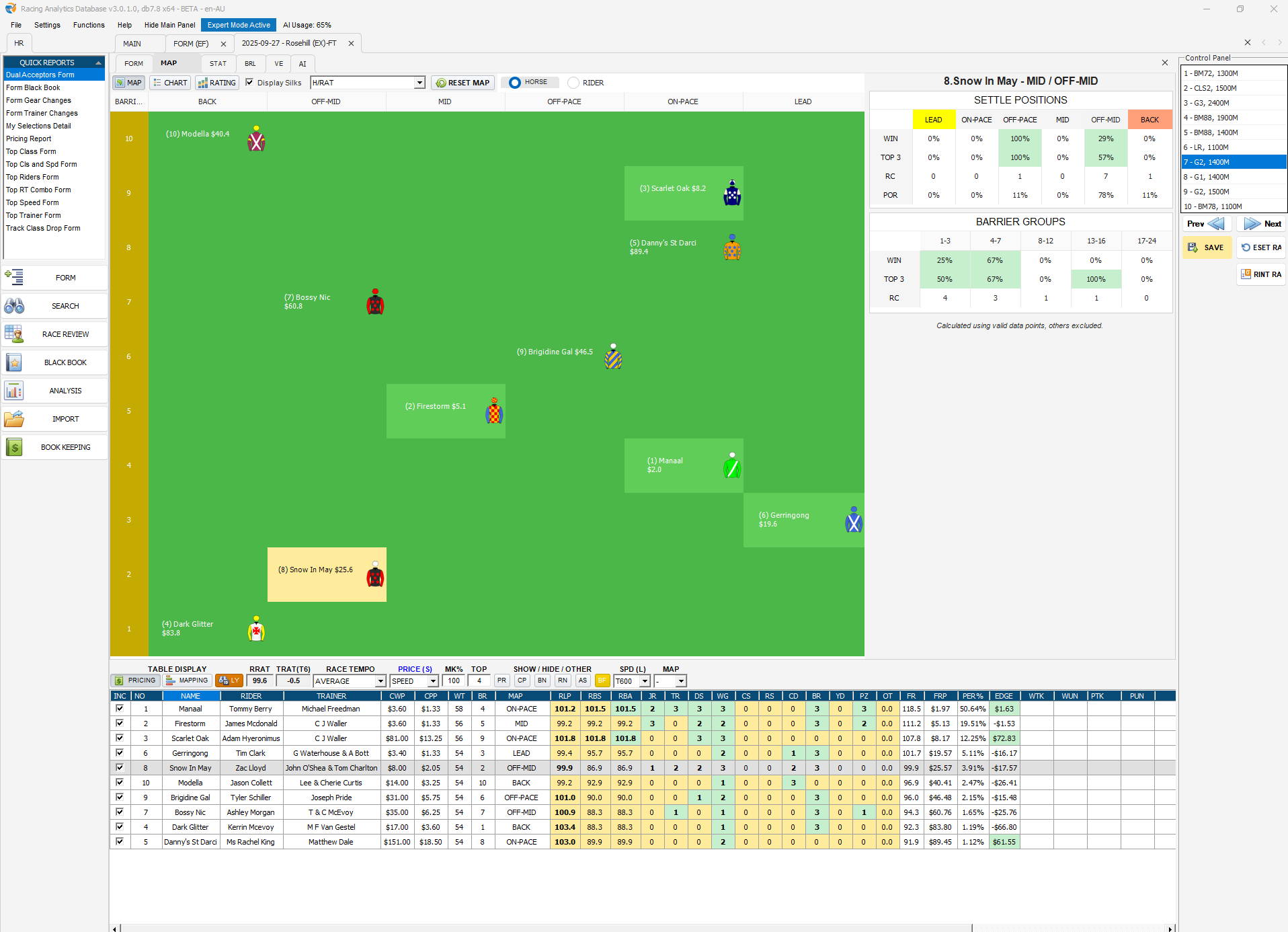Click the yellow LEAD settle position header
Image resolution: width=1288 pixels, height=932 pixels.
pyautogui.click(x=933, y=120)
